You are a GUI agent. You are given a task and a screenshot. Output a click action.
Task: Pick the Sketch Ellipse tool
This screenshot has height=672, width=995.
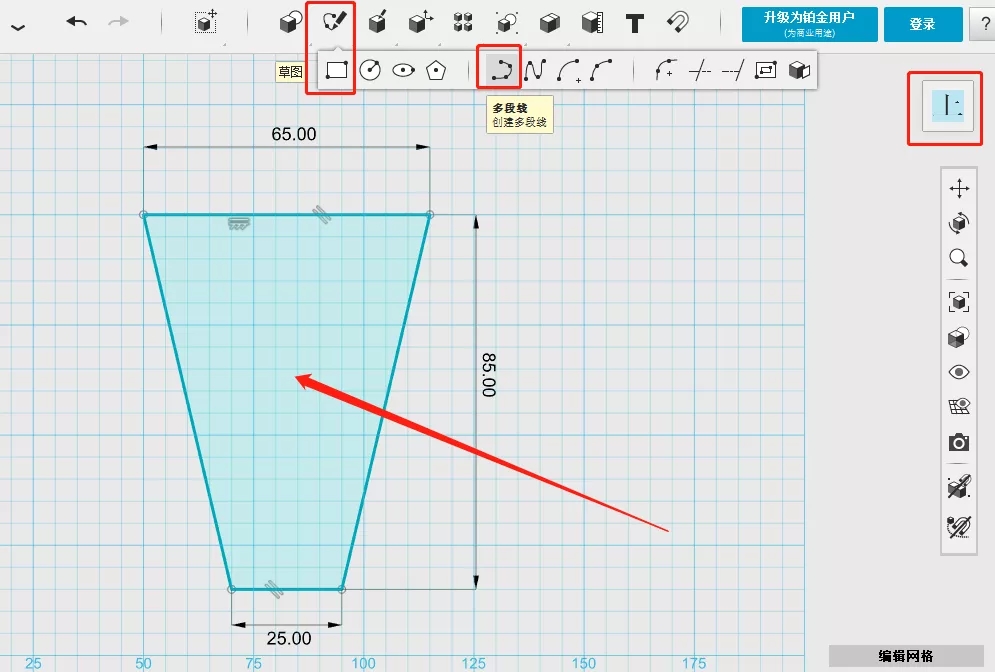pyautogui.click(x=403, y=70)
